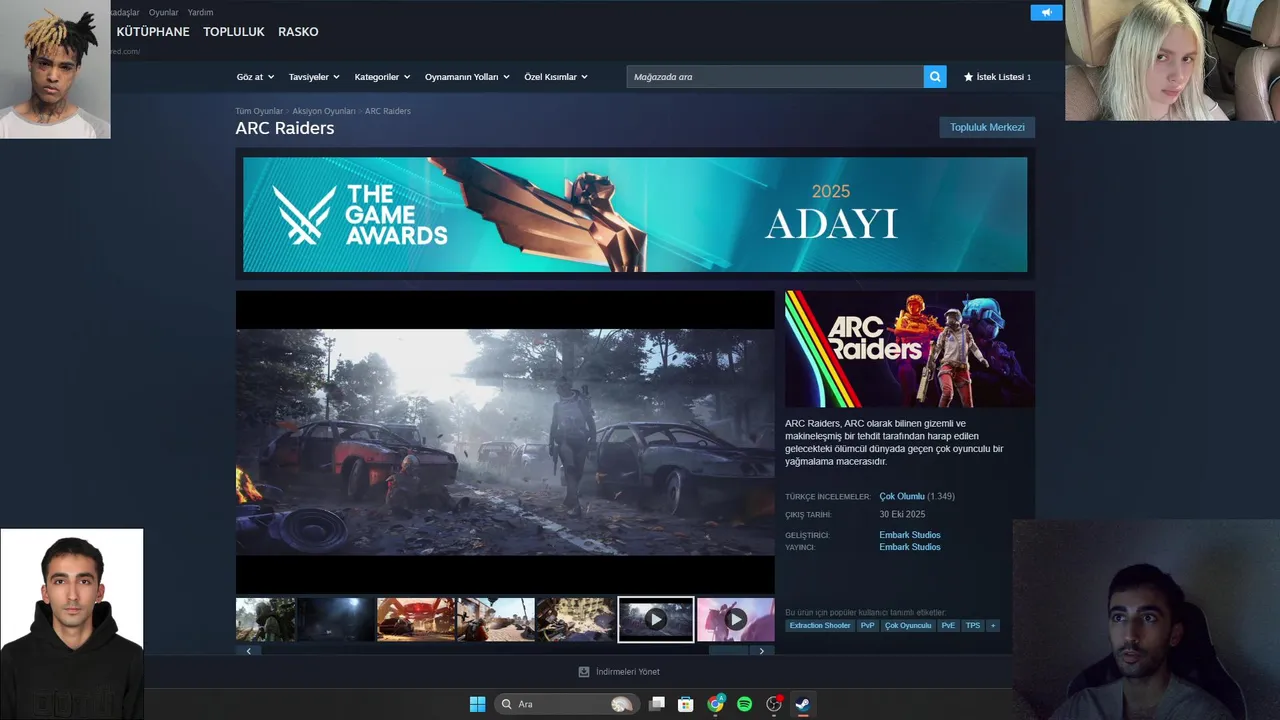Screen dimensions: 1280x720
Task: Click the Çok Olumlu reviews link
Action: point(902,496)
